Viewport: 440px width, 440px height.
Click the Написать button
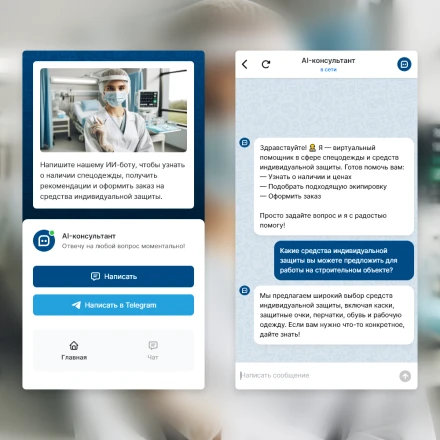click(113, 276)
